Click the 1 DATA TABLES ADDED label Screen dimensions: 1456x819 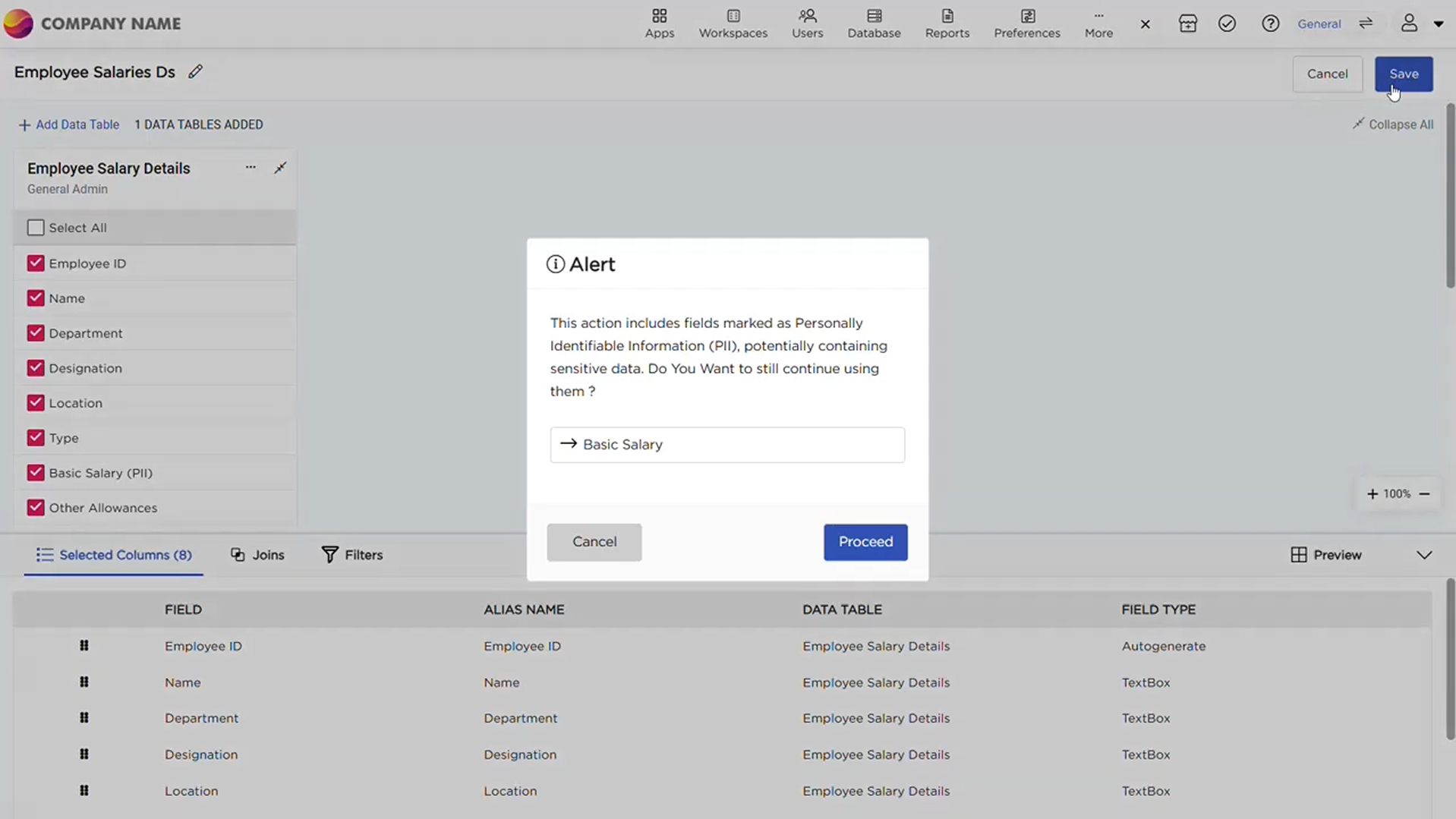point(199,124)
